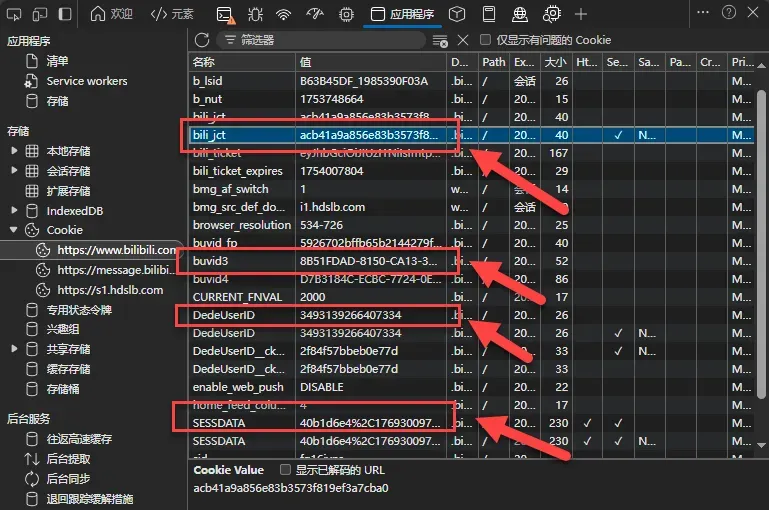This screenshot has height=510, width=769.
Task: Refresh the cookie list
Action: pyautogui.click(x=202, y=40)
